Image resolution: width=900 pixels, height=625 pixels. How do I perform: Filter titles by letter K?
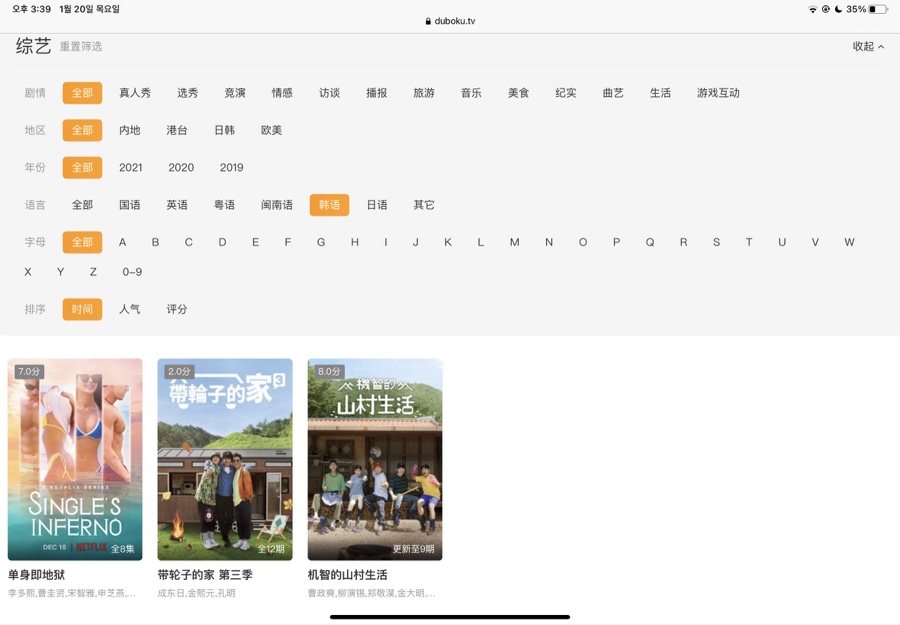[448, 242]
